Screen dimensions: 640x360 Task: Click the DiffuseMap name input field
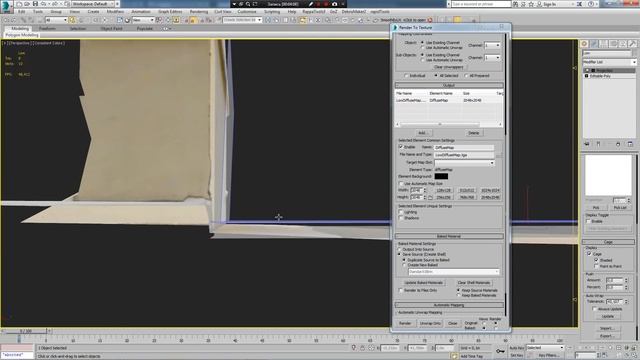point(464,147)
